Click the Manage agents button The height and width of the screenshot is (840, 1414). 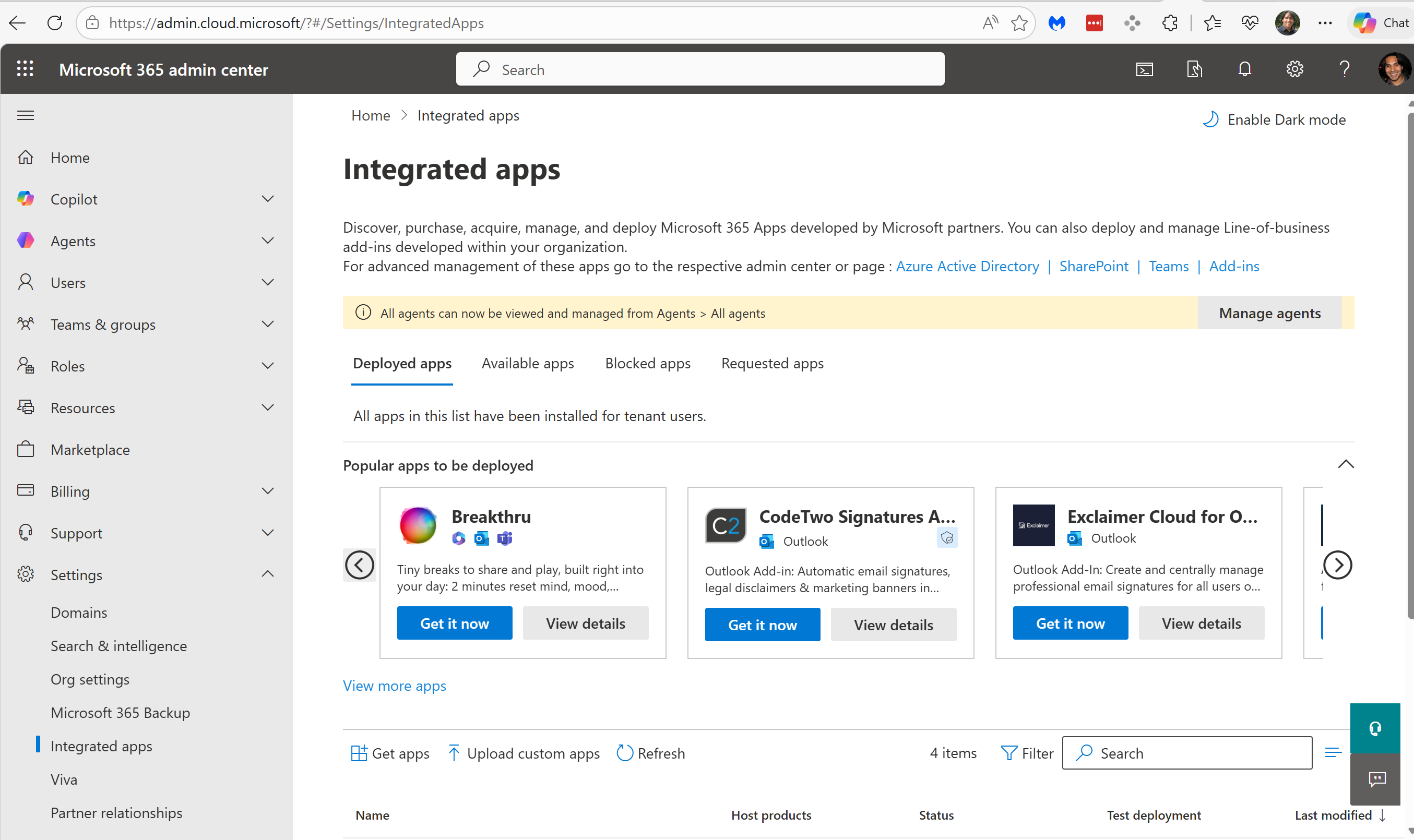tap(1269, 313)
